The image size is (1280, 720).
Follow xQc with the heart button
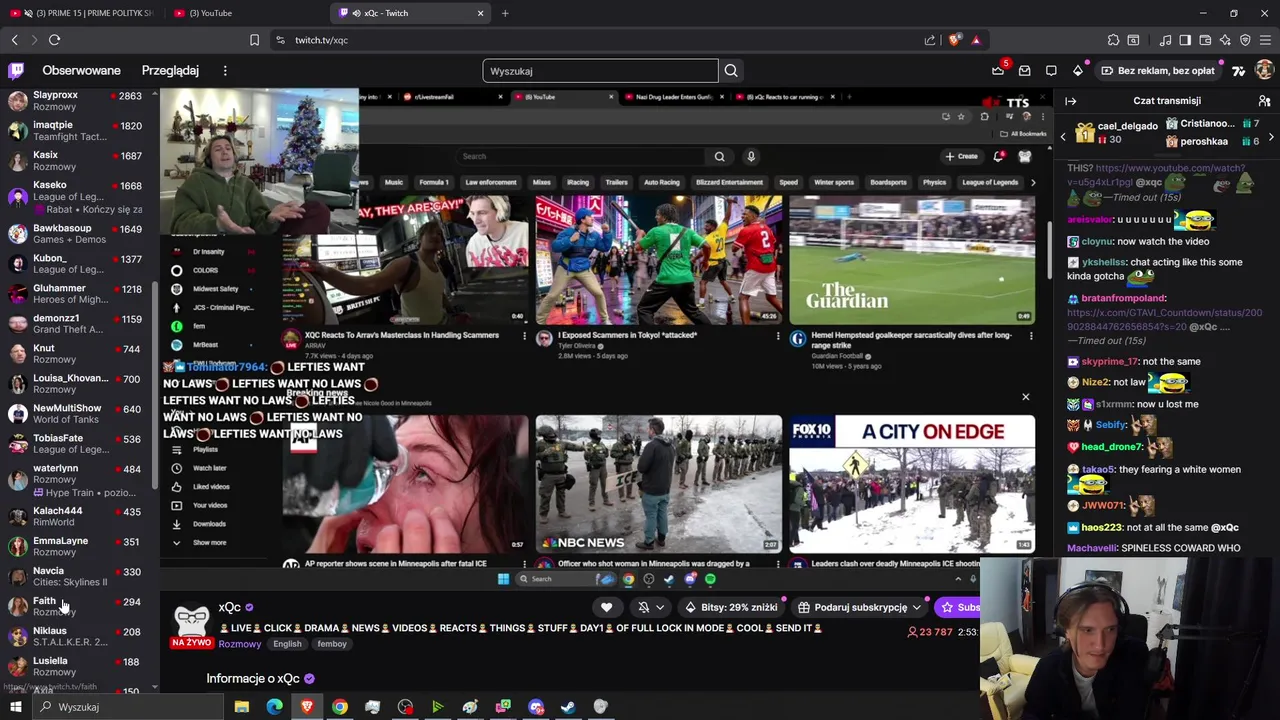[606, 607]
